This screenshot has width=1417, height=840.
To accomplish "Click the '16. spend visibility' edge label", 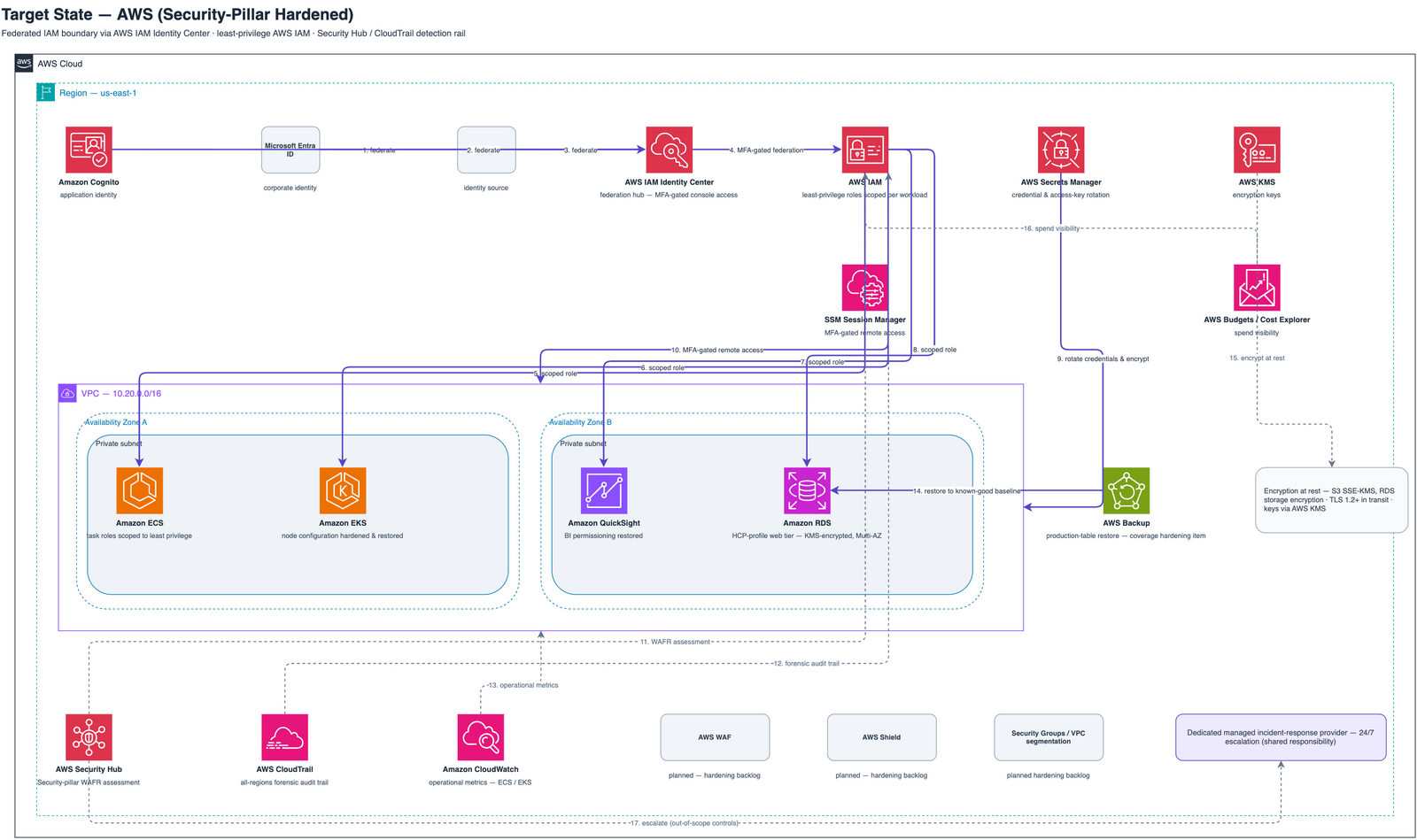I will click(x=1051, y=228).
